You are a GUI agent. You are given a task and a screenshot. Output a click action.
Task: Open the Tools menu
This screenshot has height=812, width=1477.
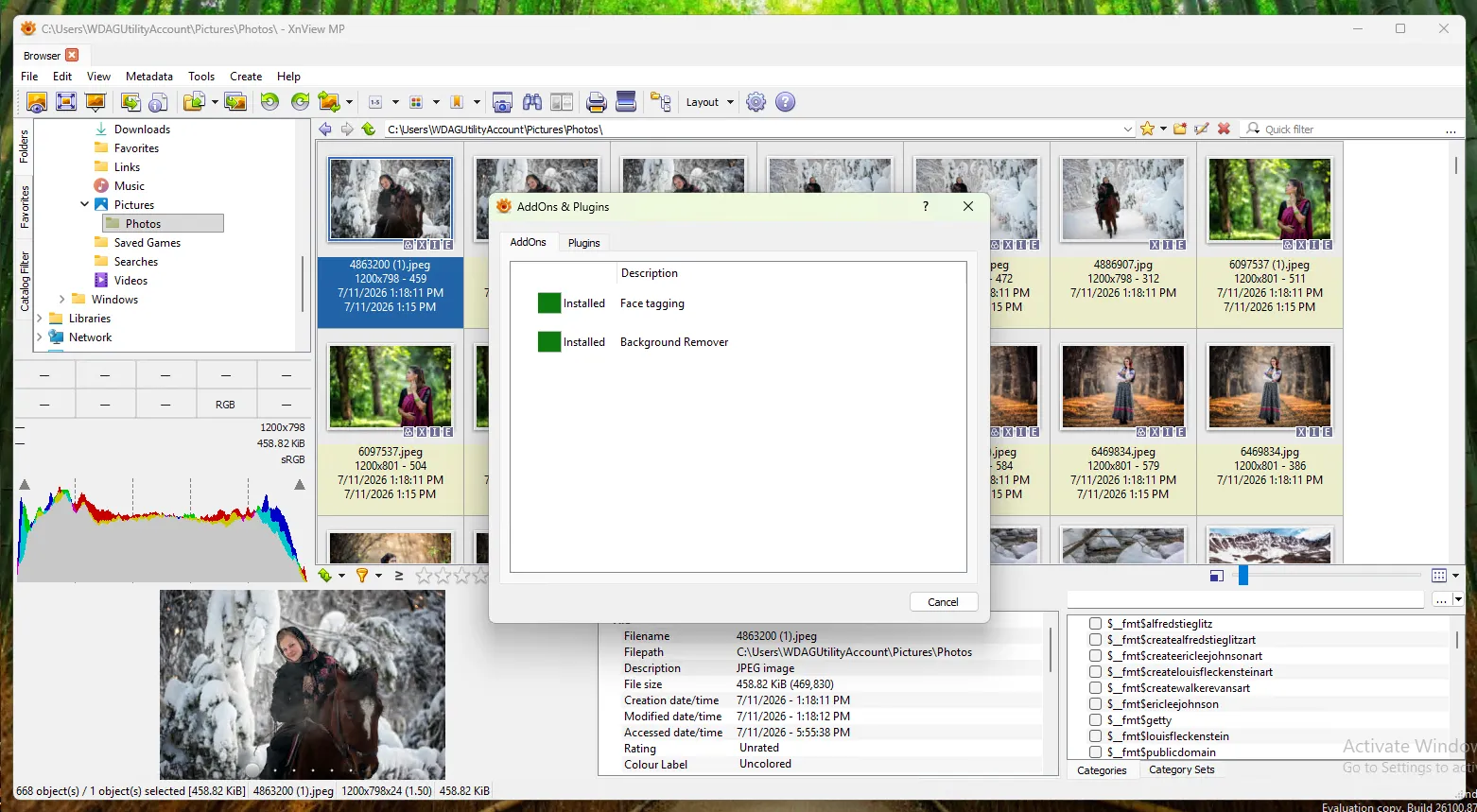pos(201,77)
